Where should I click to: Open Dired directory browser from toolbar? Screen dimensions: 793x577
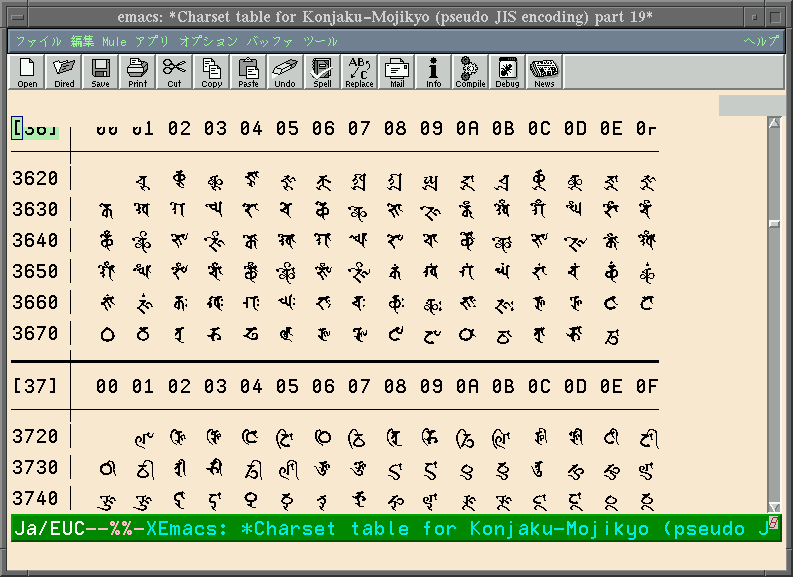64,72
